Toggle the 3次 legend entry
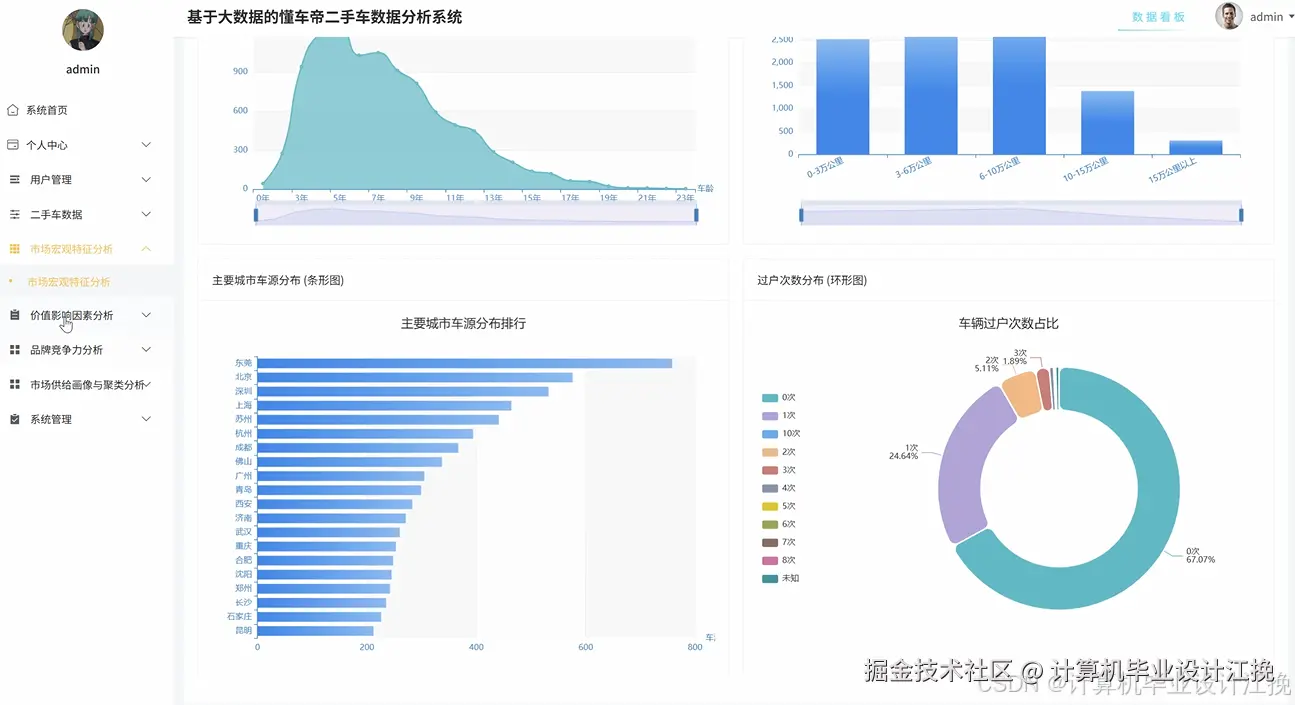 tap(779, 470)
